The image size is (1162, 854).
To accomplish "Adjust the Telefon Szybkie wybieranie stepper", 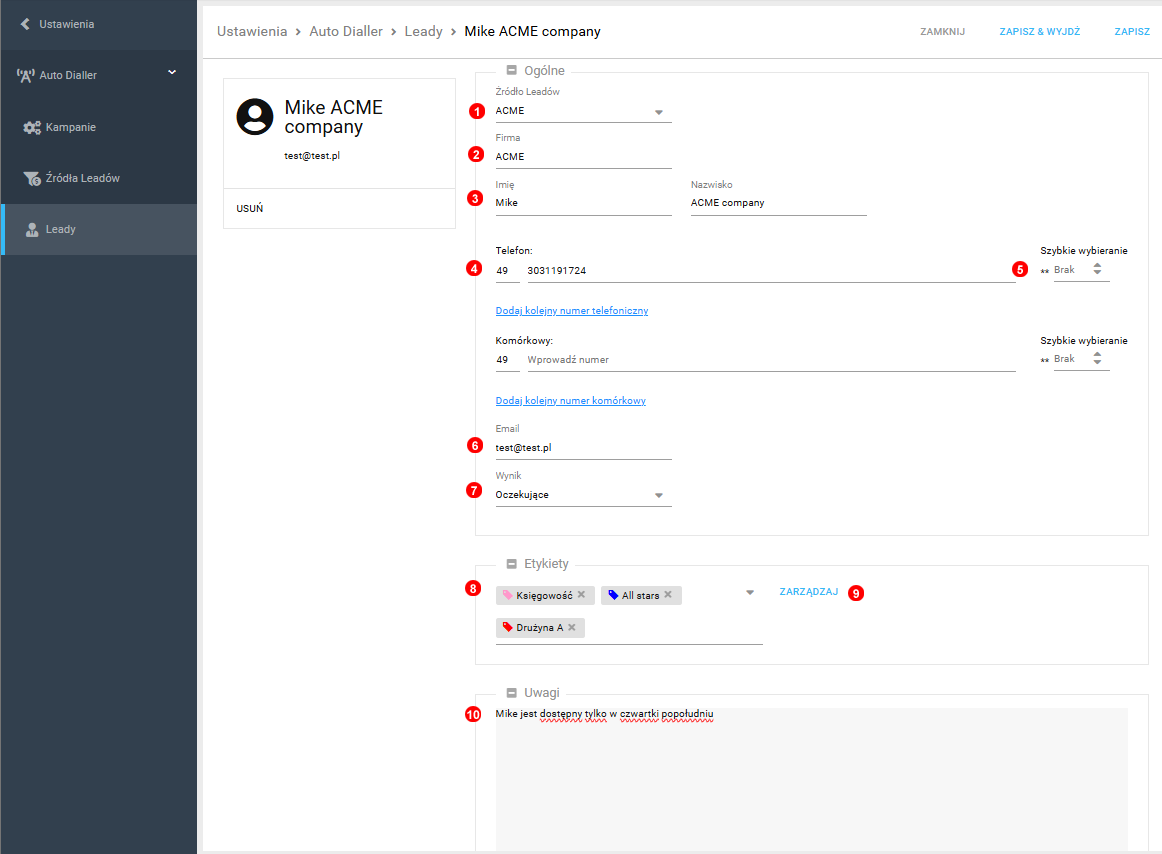I will (1097, 269).
